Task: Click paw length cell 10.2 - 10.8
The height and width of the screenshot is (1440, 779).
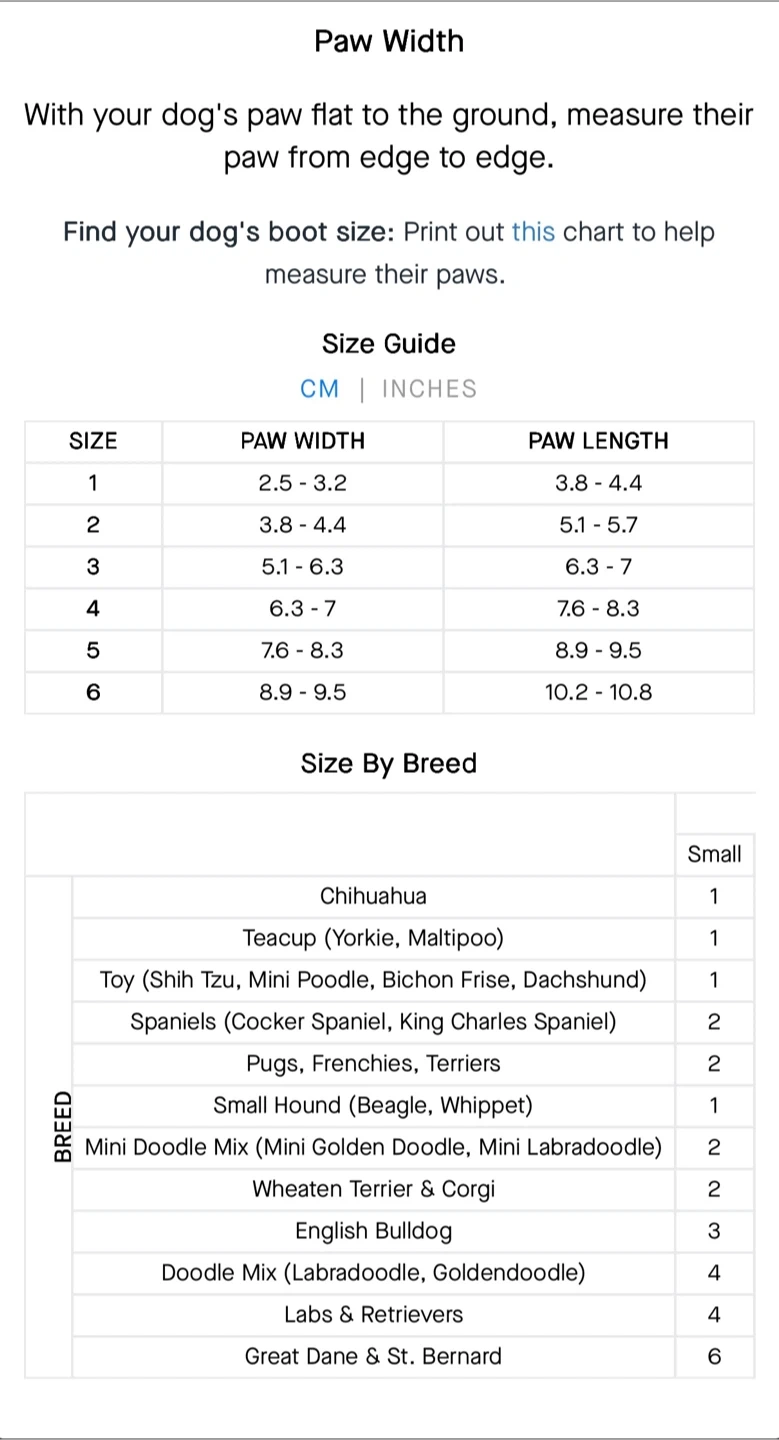Action: pyautogui.click(x=598, y=692)
